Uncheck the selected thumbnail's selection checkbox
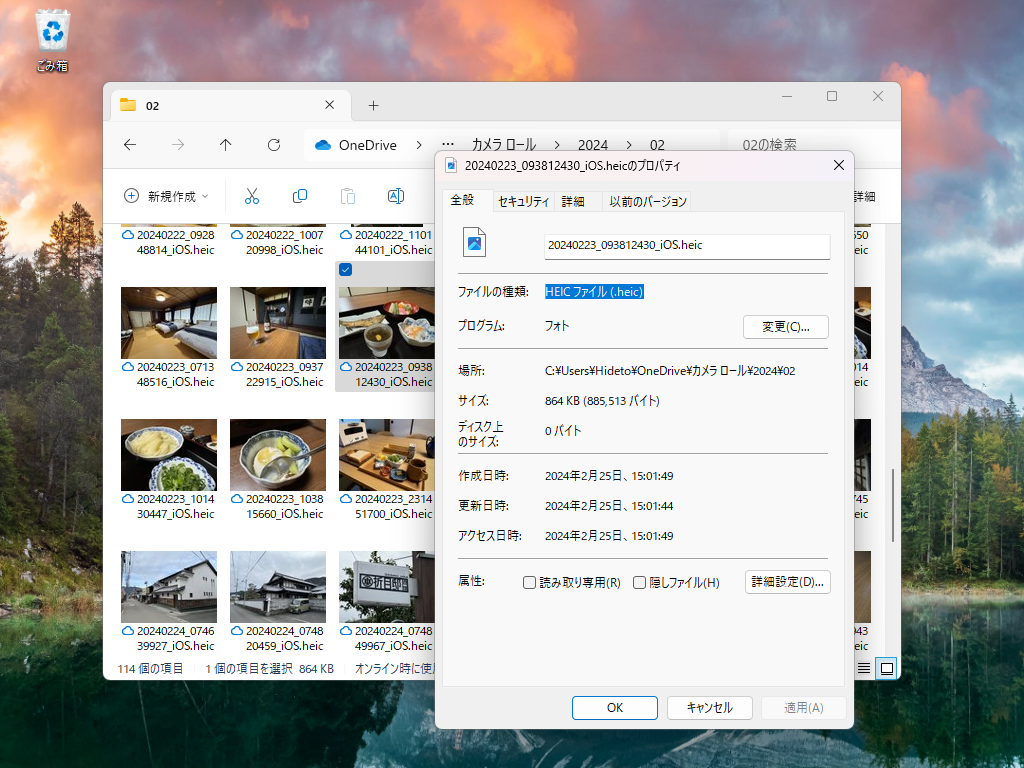Image resolution: width=1024 pixels, height=768 pixels. click(345, 269)
